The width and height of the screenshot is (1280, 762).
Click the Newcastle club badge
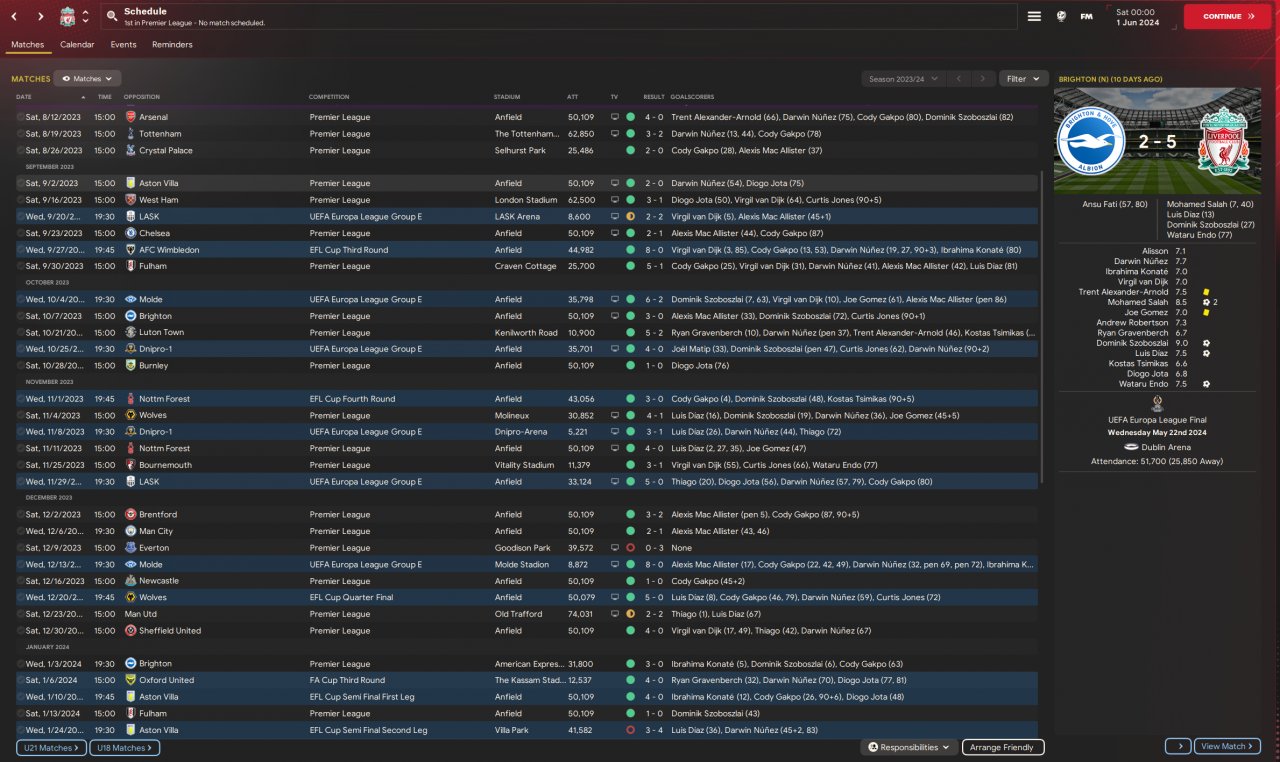(131, 581)
